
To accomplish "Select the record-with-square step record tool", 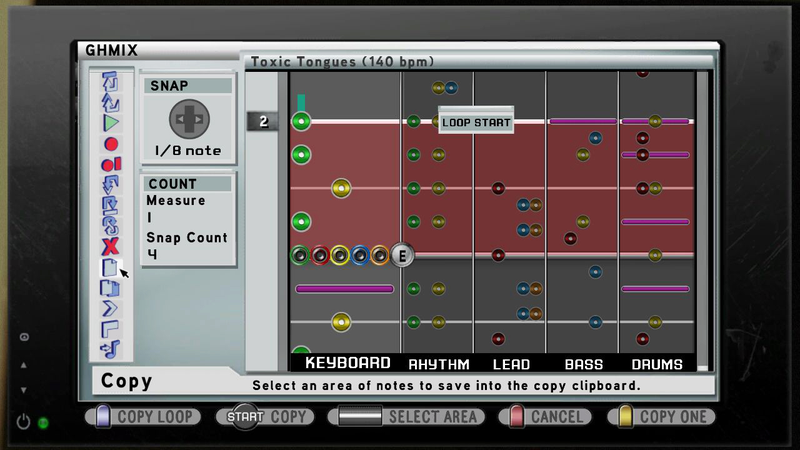I will [x=111, y=164].
